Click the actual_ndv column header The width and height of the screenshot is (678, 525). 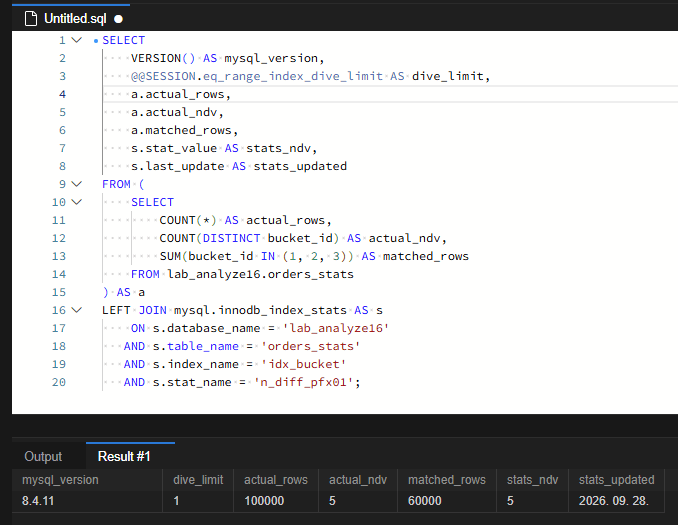[x=358, y=480]
